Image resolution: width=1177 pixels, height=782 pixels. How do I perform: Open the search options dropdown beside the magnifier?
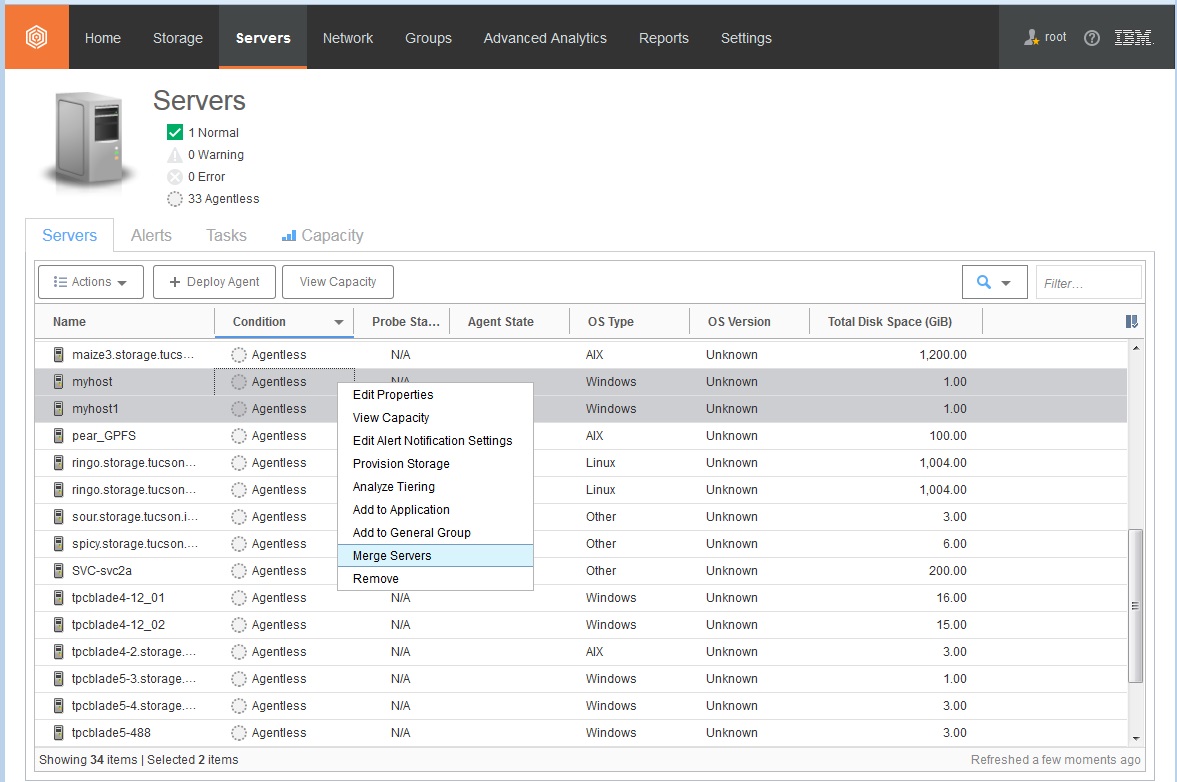point(1005,281)
